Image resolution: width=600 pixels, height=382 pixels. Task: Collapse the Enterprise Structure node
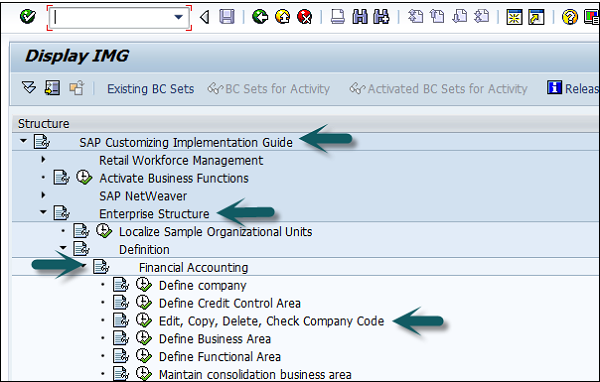coord(43,212)
